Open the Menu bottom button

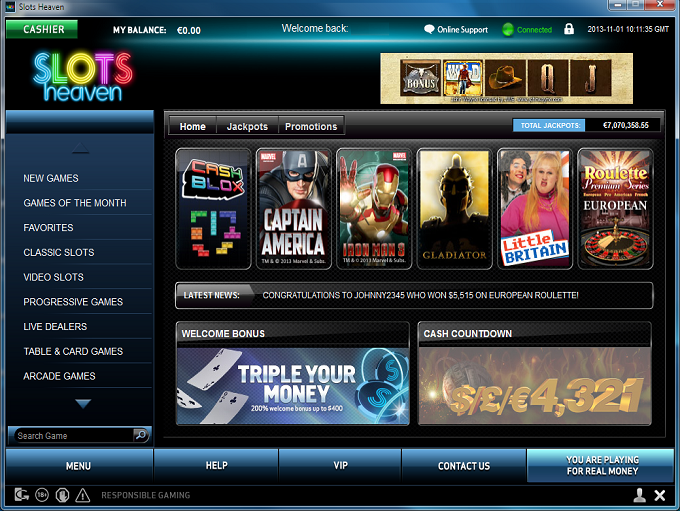click(x=79, y=466)
